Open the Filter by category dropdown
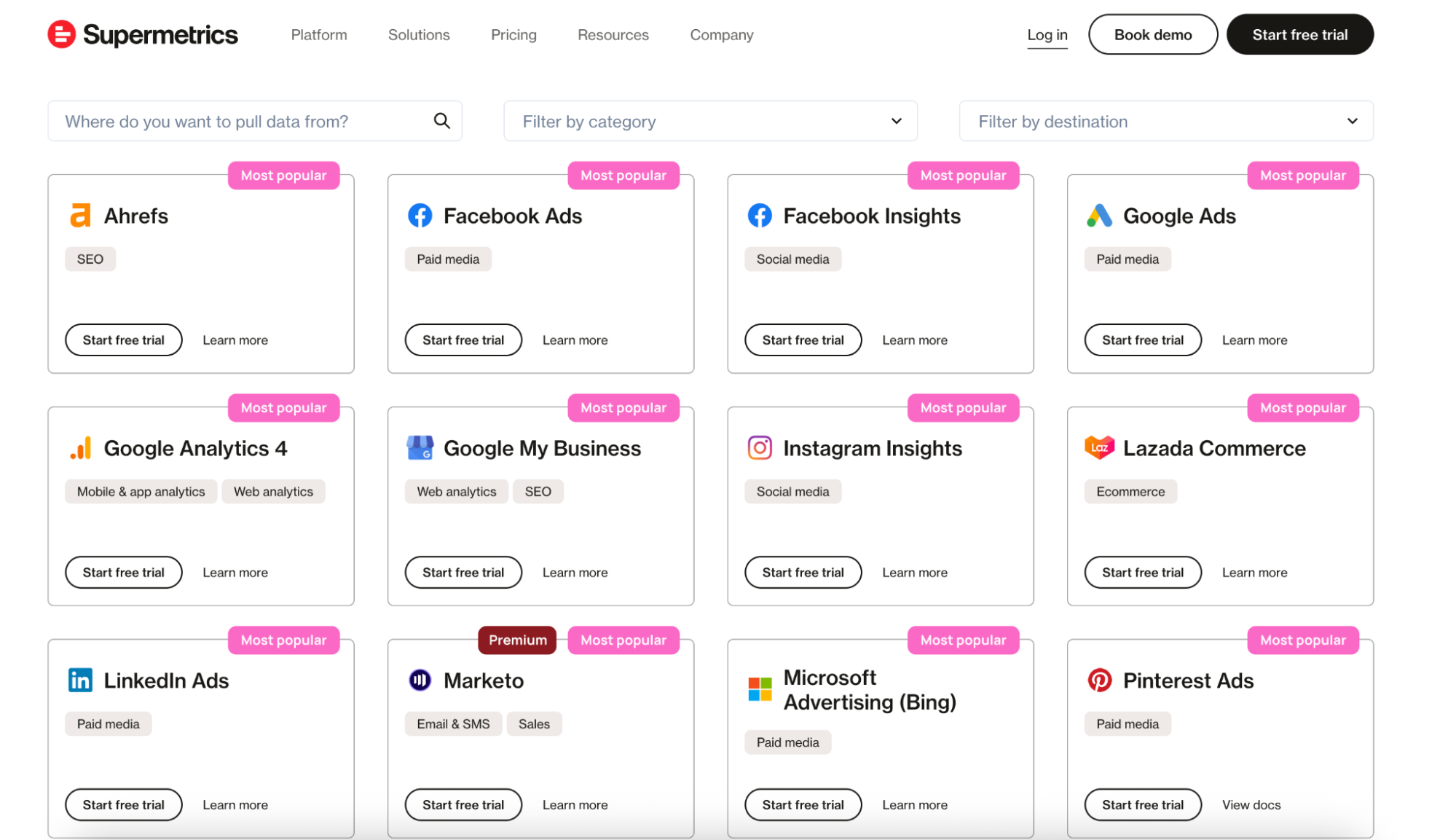This screenshot has height=840, width=1456. click(710, 121)
